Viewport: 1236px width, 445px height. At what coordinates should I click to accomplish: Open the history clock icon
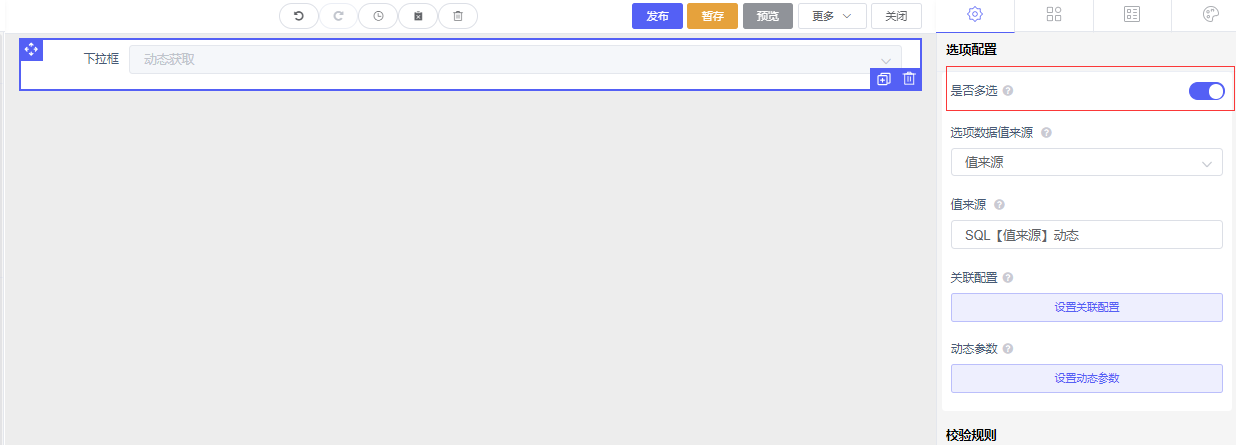click(x=378, y=16)
